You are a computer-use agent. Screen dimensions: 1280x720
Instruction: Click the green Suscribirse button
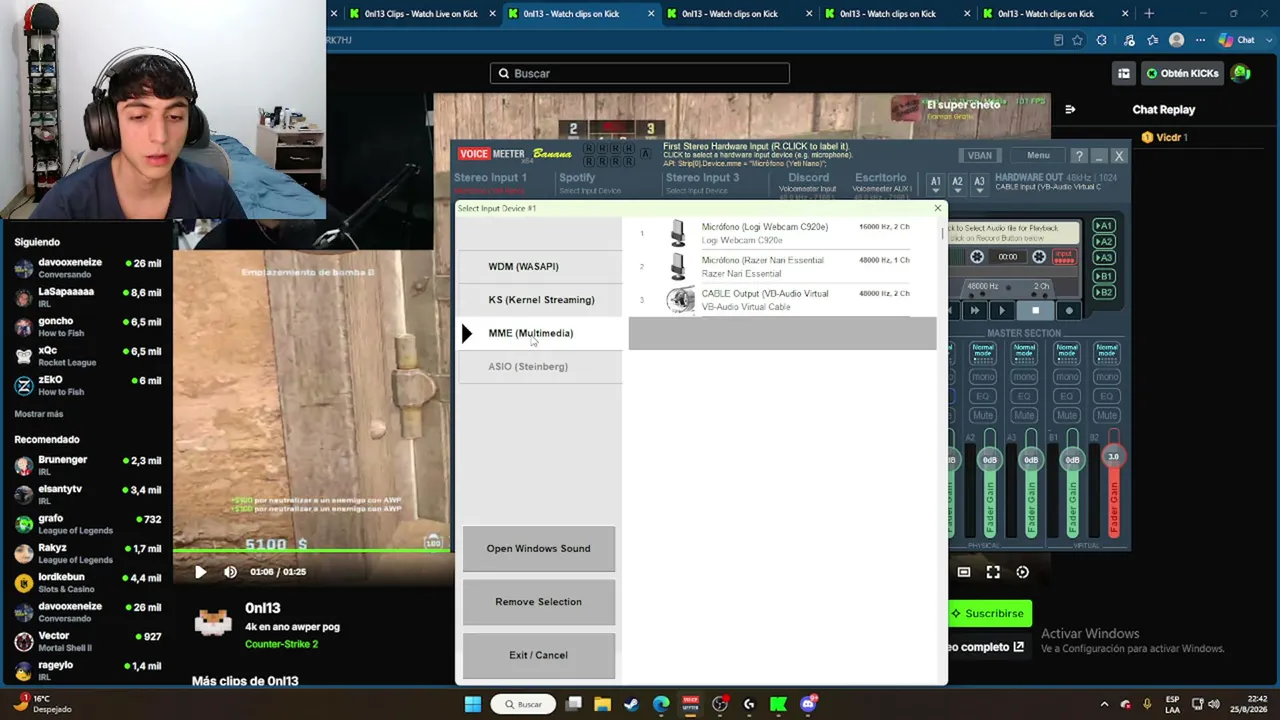988,613
